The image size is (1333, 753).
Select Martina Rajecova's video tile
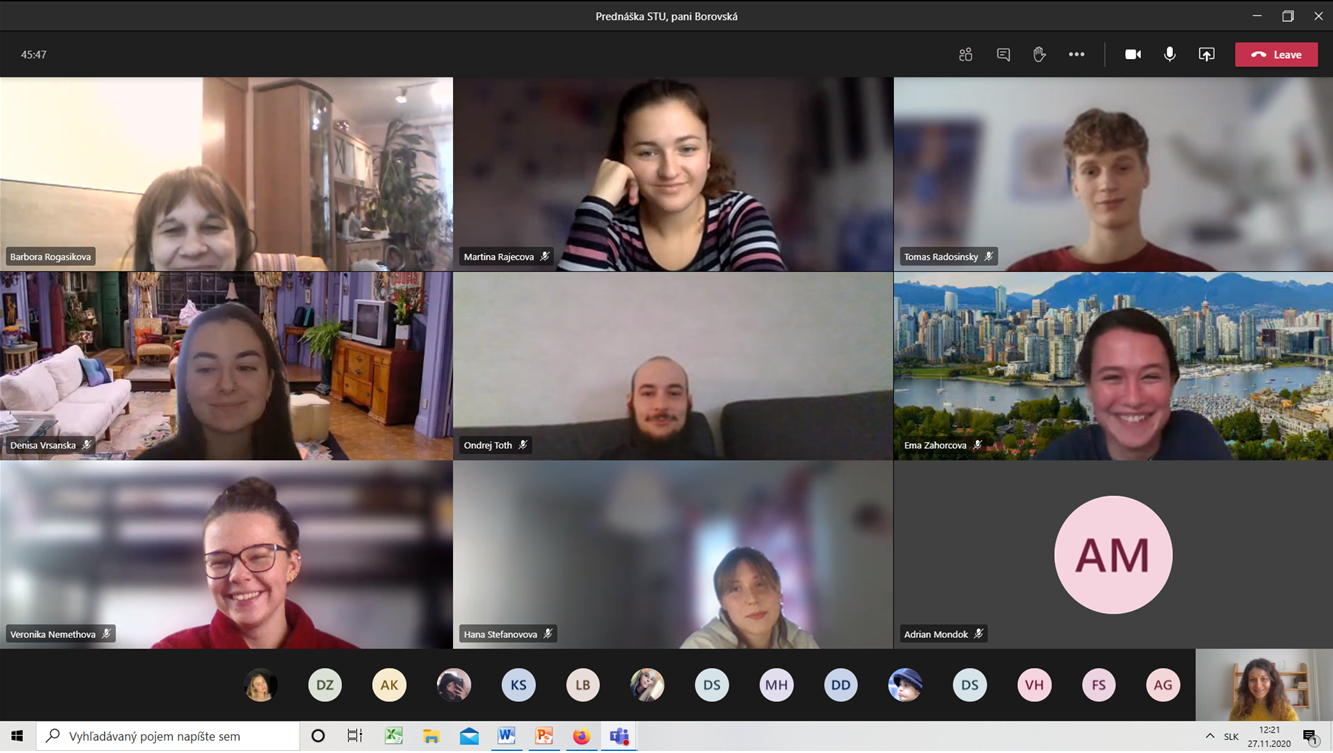(x=673, y=174)
